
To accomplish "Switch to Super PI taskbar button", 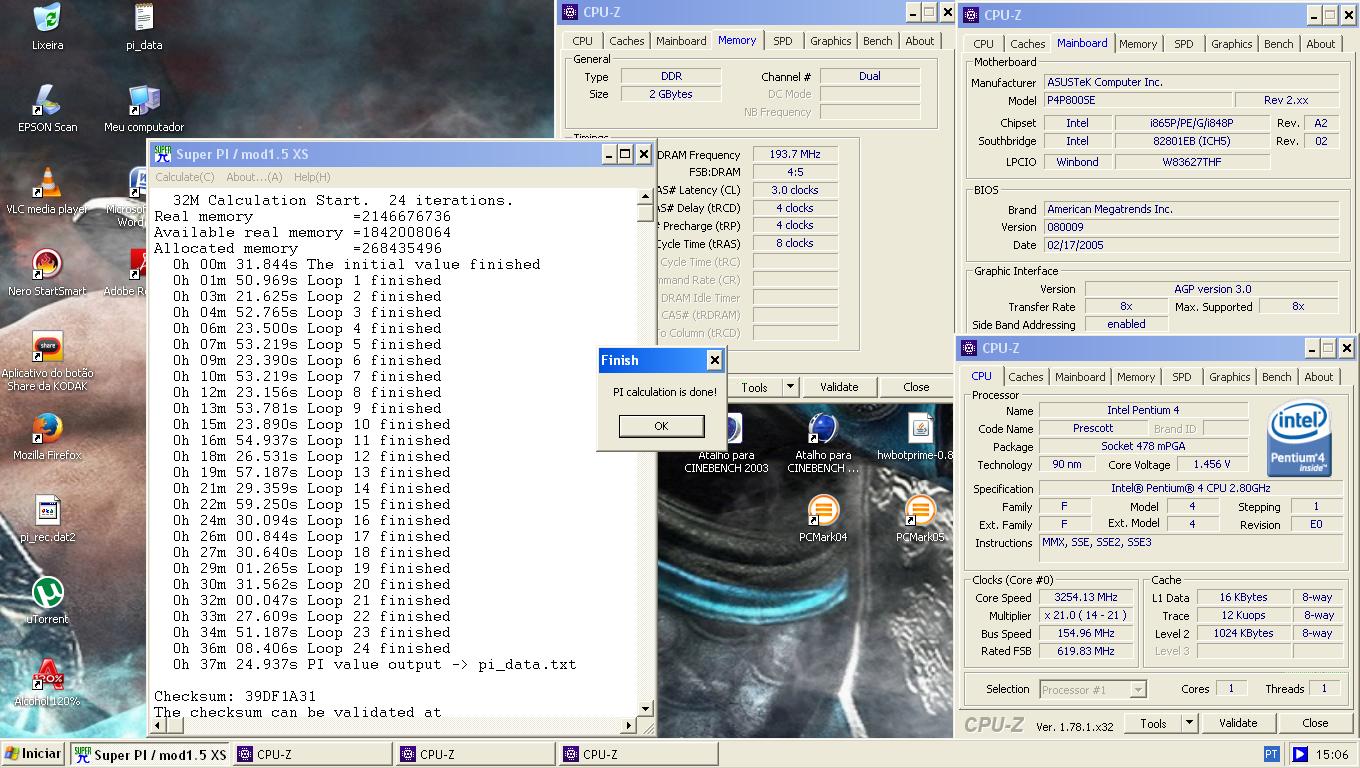I will click(x=151, y=754).
